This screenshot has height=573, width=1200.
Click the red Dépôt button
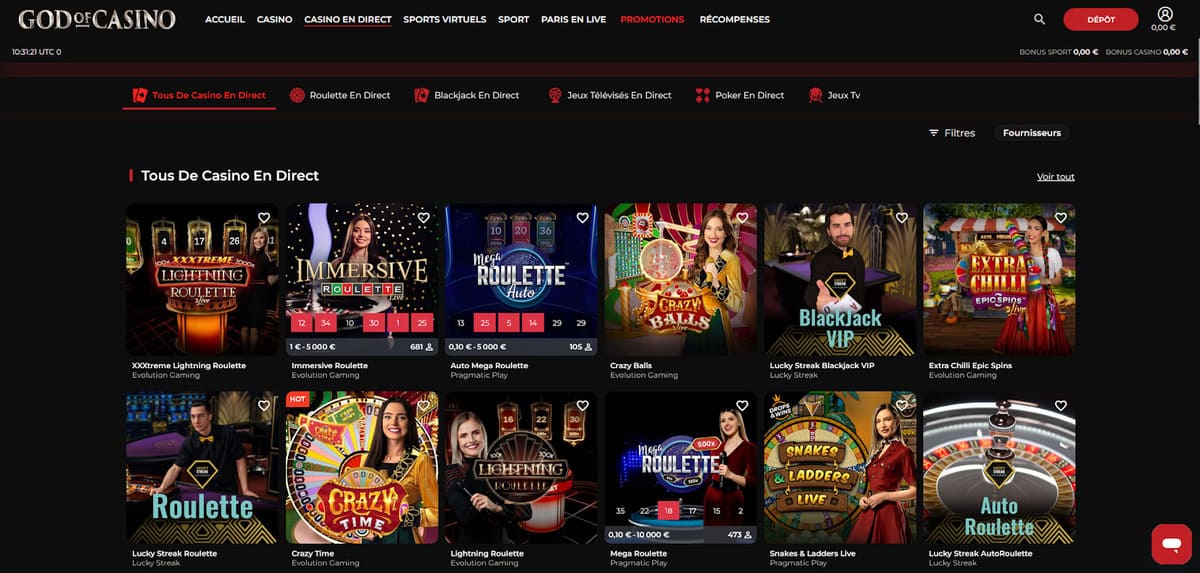(1101, 19)
